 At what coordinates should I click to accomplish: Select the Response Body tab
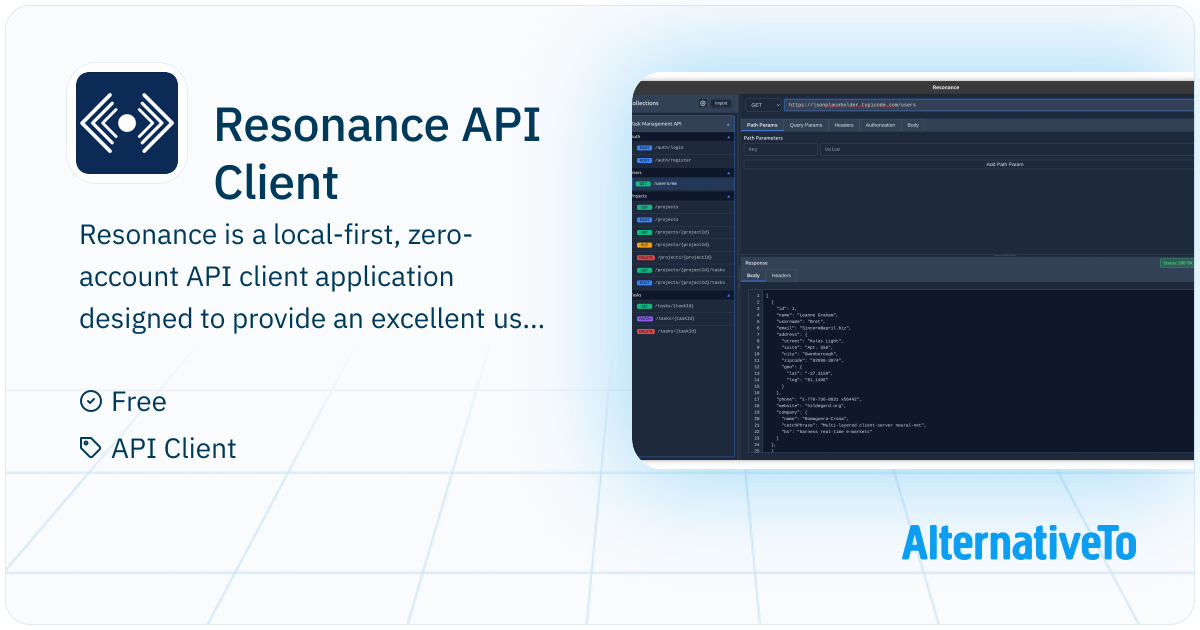pyautogui.click(x=753, y=275)
